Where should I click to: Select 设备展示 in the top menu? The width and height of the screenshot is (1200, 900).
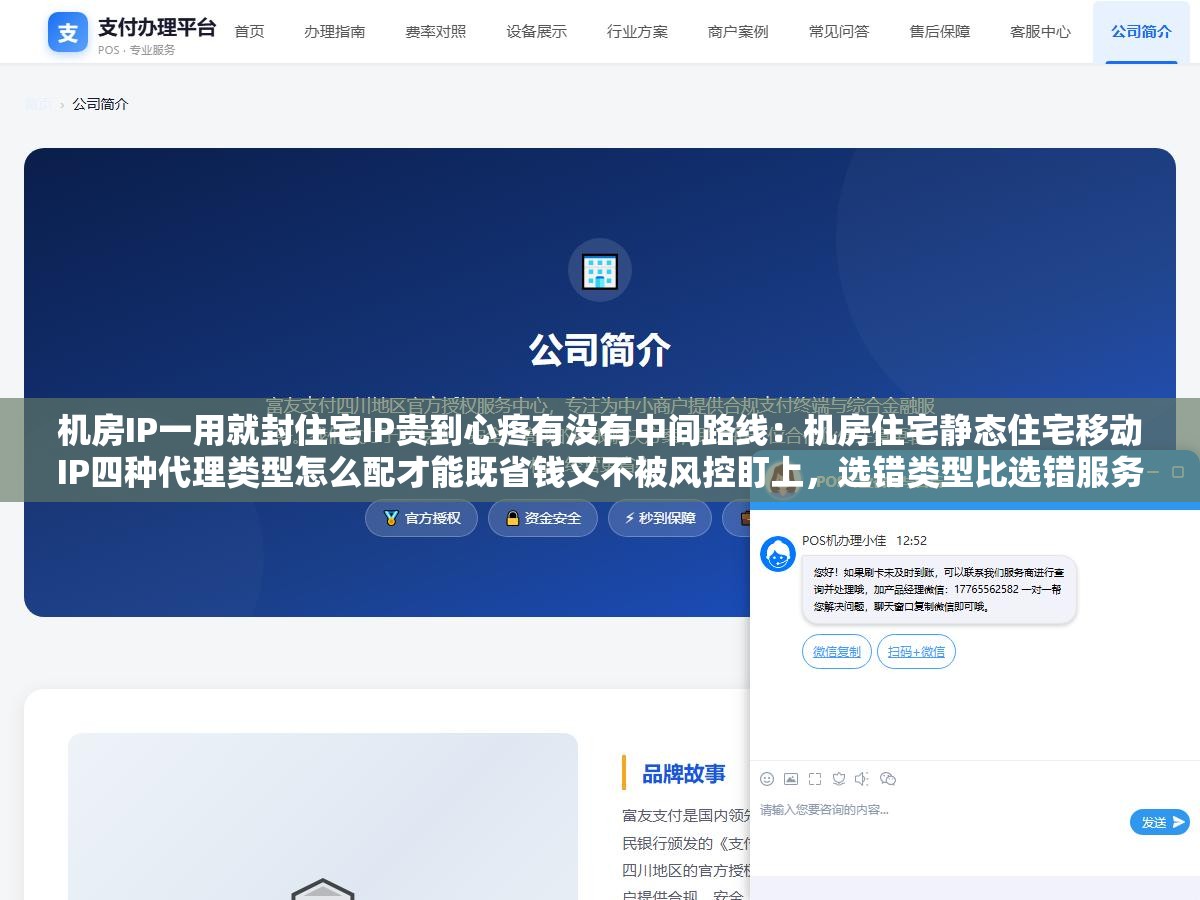coord(536,31)
